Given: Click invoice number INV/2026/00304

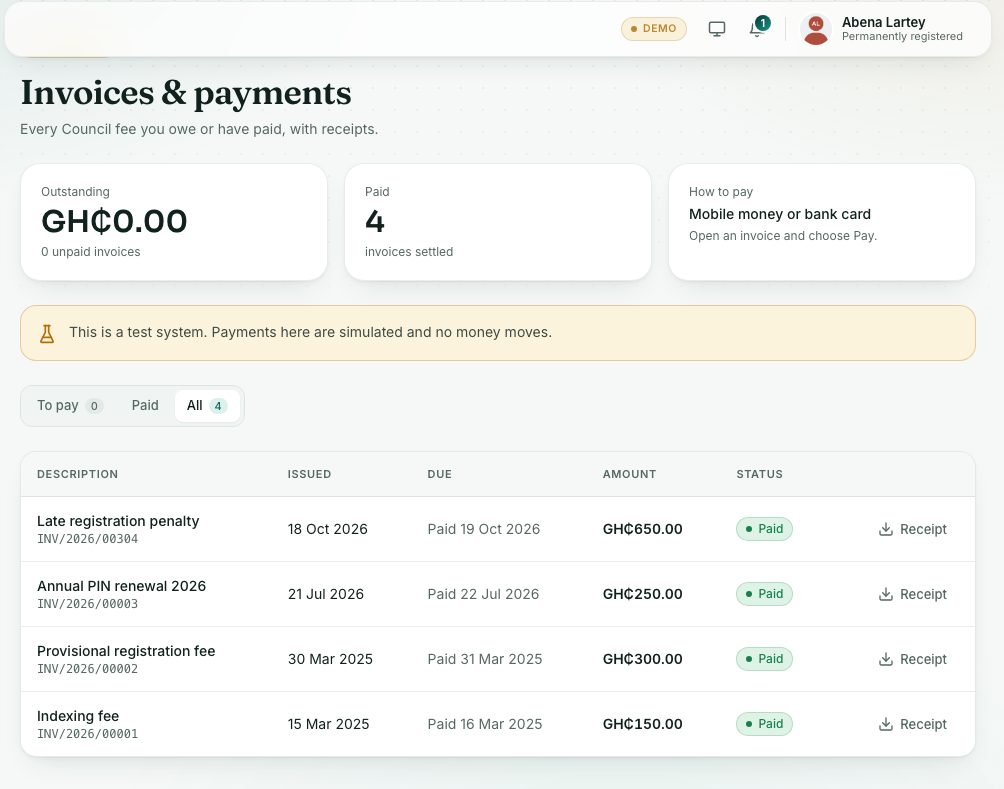Looking at the screenshot, I should click(x=88, y=539).
